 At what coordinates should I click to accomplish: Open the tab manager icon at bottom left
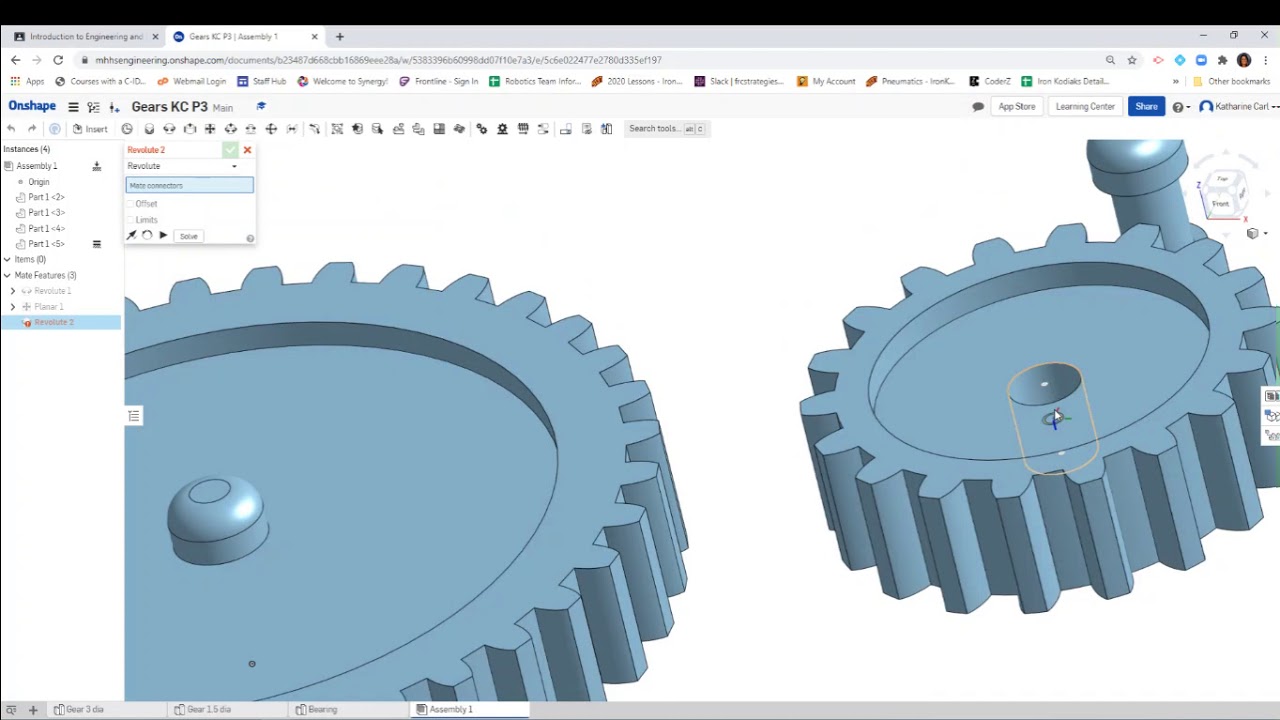click(11, 710)
